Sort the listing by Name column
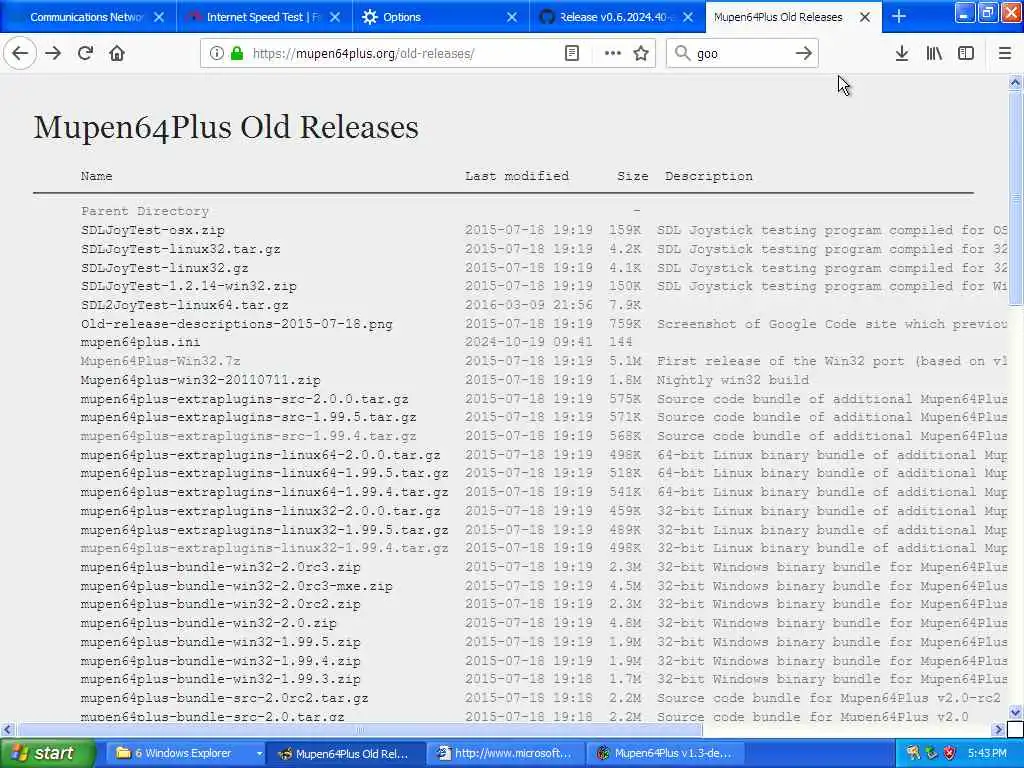The width and height of the screenshot is (1024, 768). [97, 176]
